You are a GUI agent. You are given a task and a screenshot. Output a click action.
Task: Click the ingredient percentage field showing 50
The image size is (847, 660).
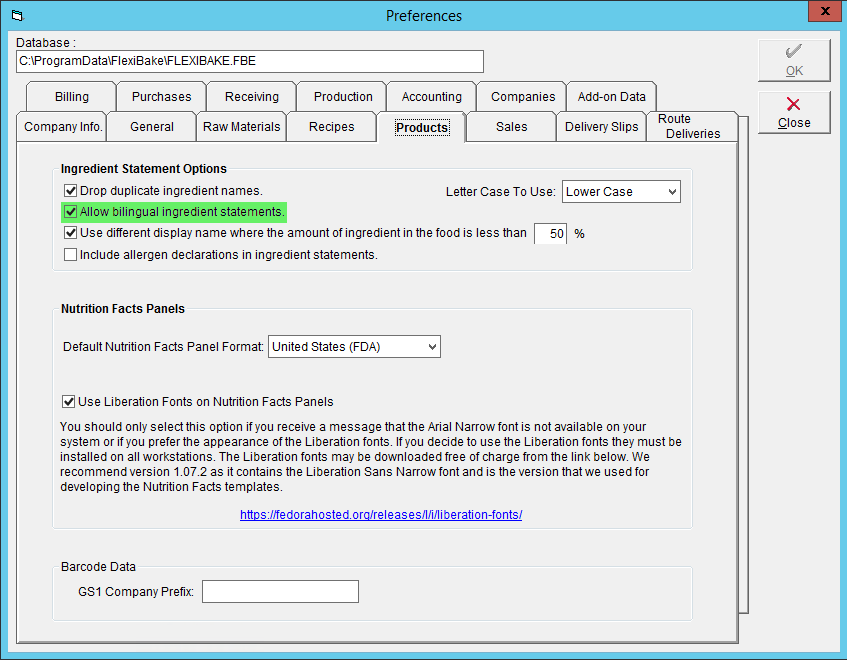pyautogui.click(x=550, y=234)
